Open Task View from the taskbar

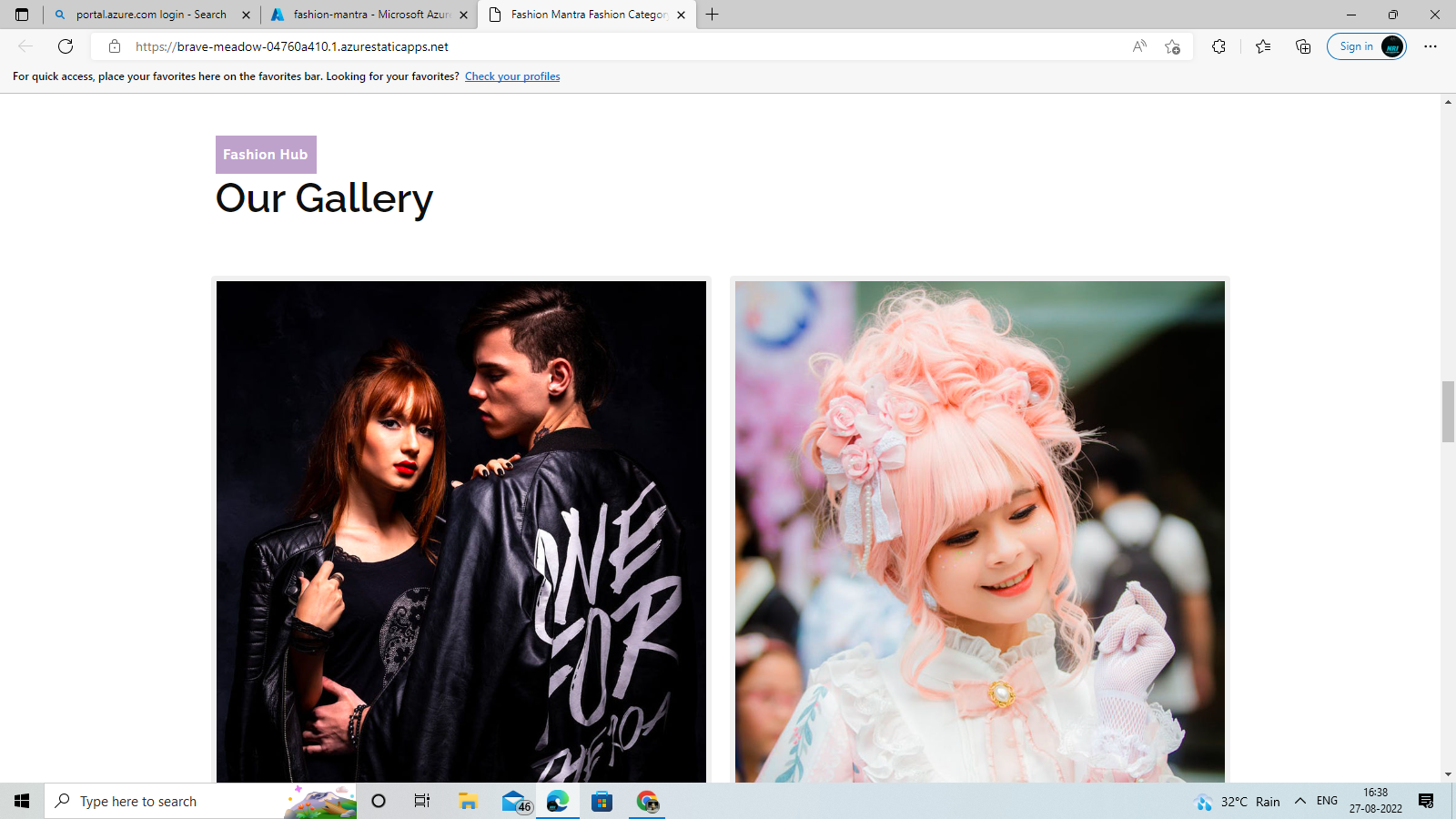(x=421, y=801)
